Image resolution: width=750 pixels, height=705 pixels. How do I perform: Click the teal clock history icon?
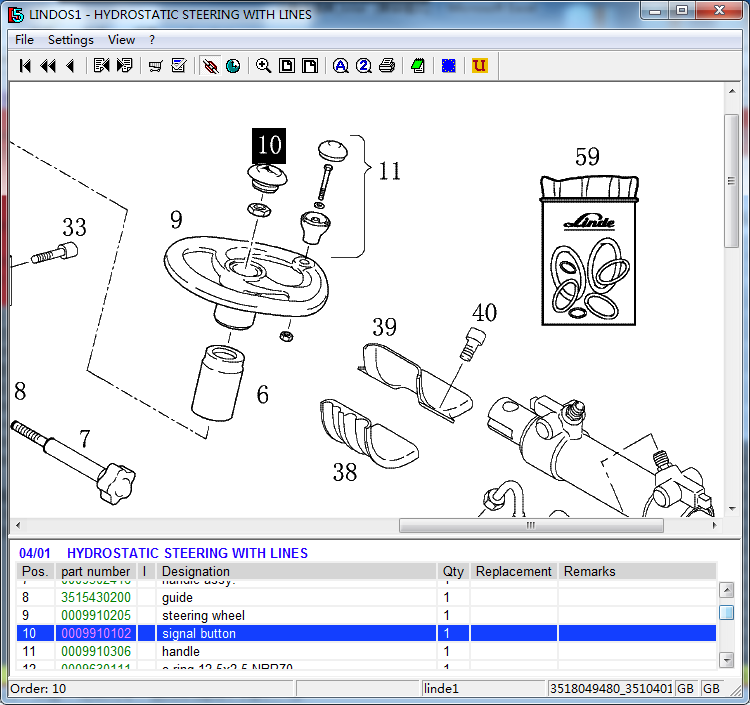233,66
